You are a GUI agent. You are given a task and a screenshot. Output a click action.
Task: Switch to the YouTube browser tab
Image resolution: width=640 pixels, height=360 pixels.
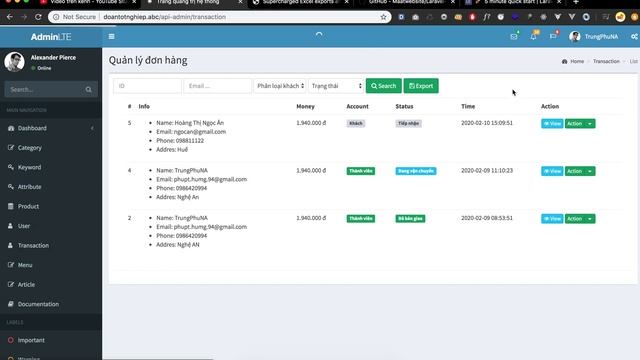[x=88, y=2]
